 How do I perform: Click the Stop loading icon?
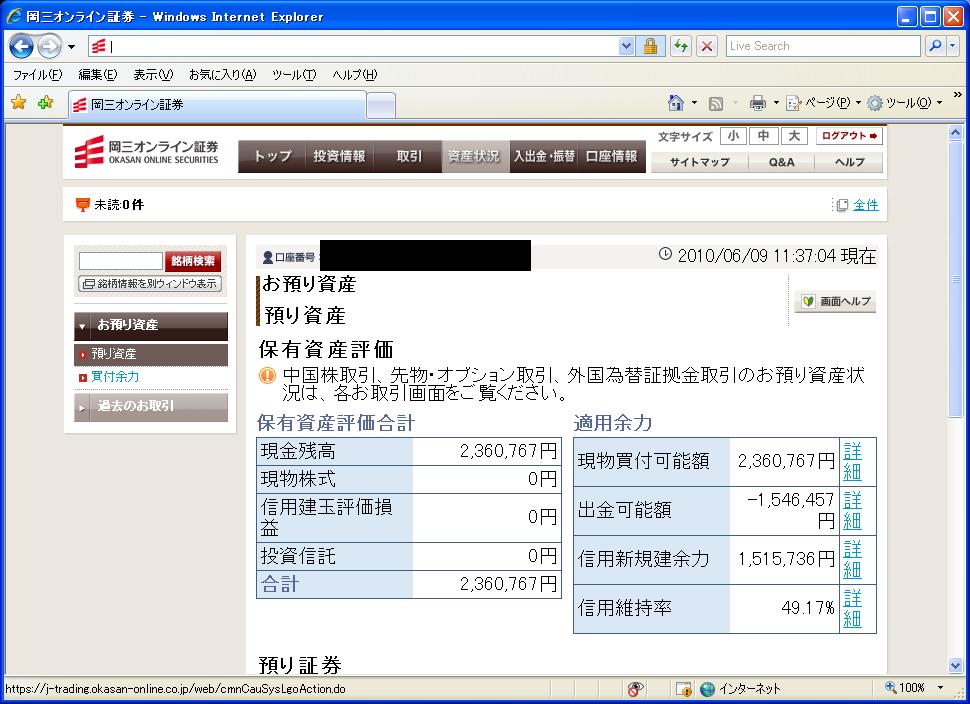tap(706, 46)
